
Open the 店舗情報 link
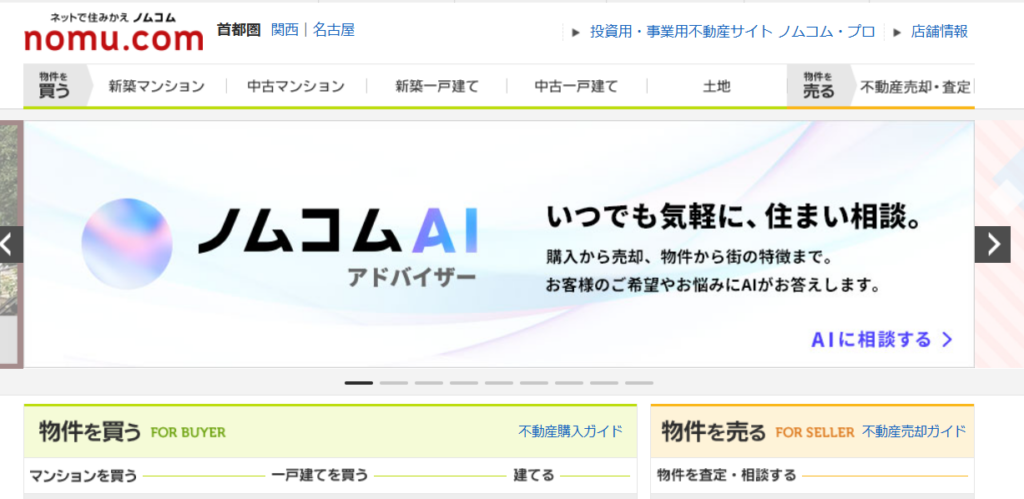[939, 32]
